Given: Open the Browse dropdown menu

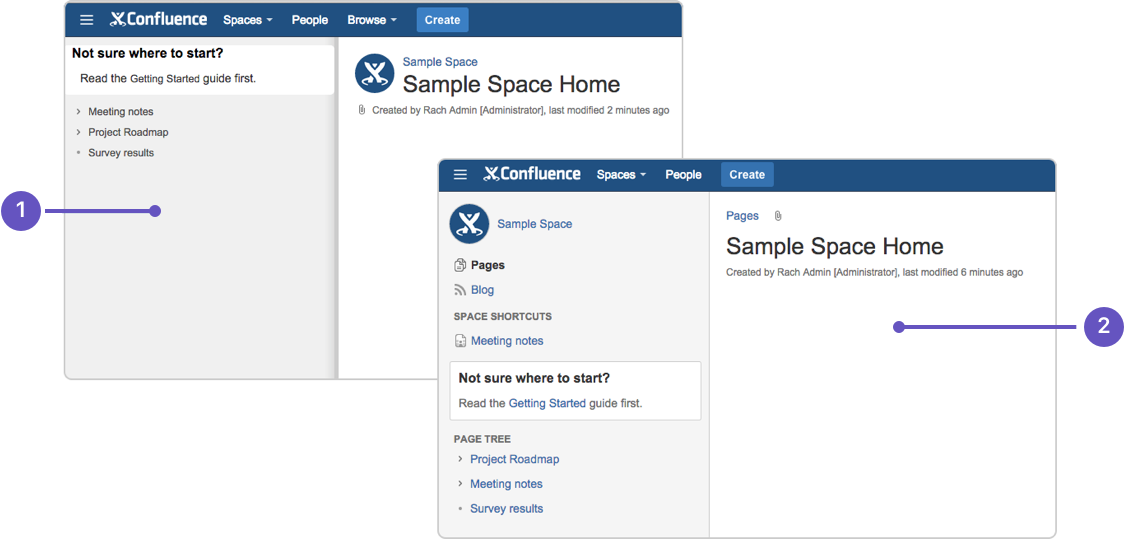Looking at the screenshot, I should (x=371, y=20).
